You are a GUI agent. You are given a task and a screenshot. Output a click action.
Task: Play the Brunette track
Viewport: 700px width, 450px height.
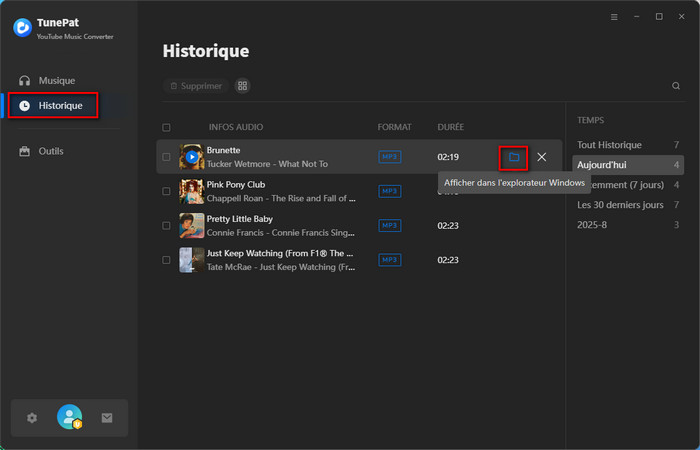pyautogui.click(x=192, y=157)
